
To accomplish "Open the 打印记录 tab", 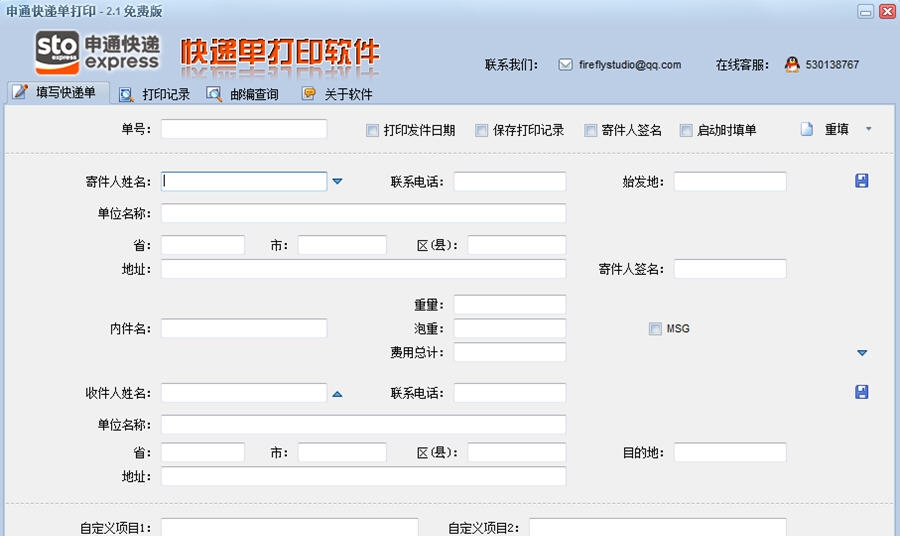I will point(155,95).
